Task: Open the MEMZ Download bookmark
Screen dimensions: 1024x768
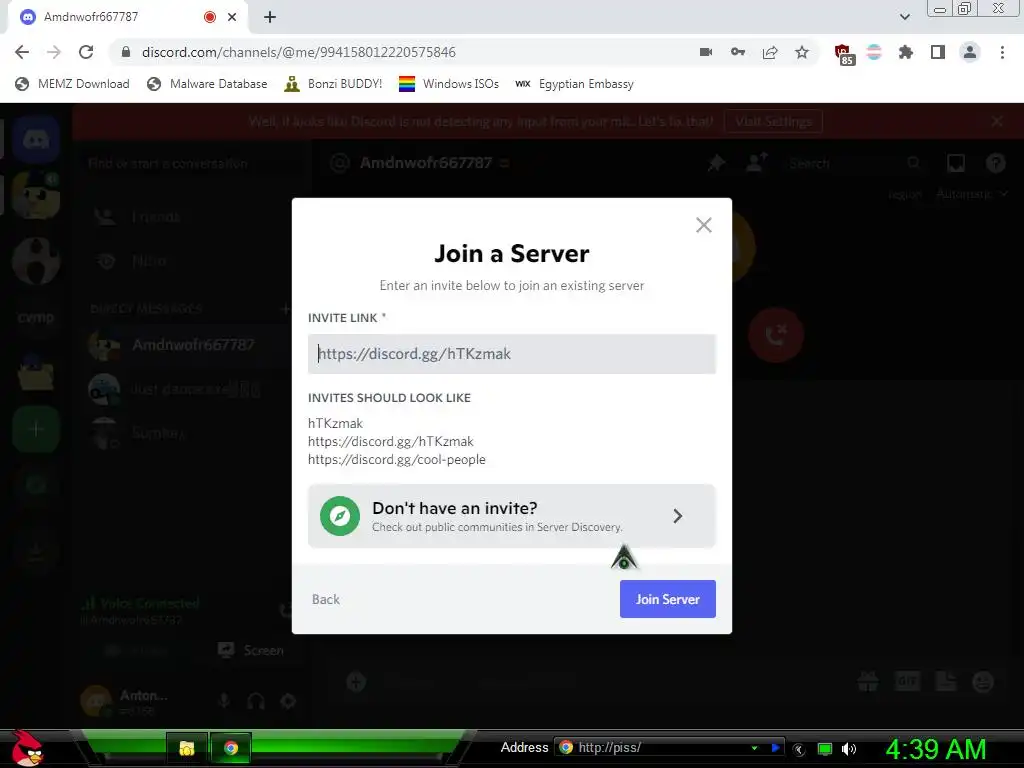Action: click(x=72, y=84)
